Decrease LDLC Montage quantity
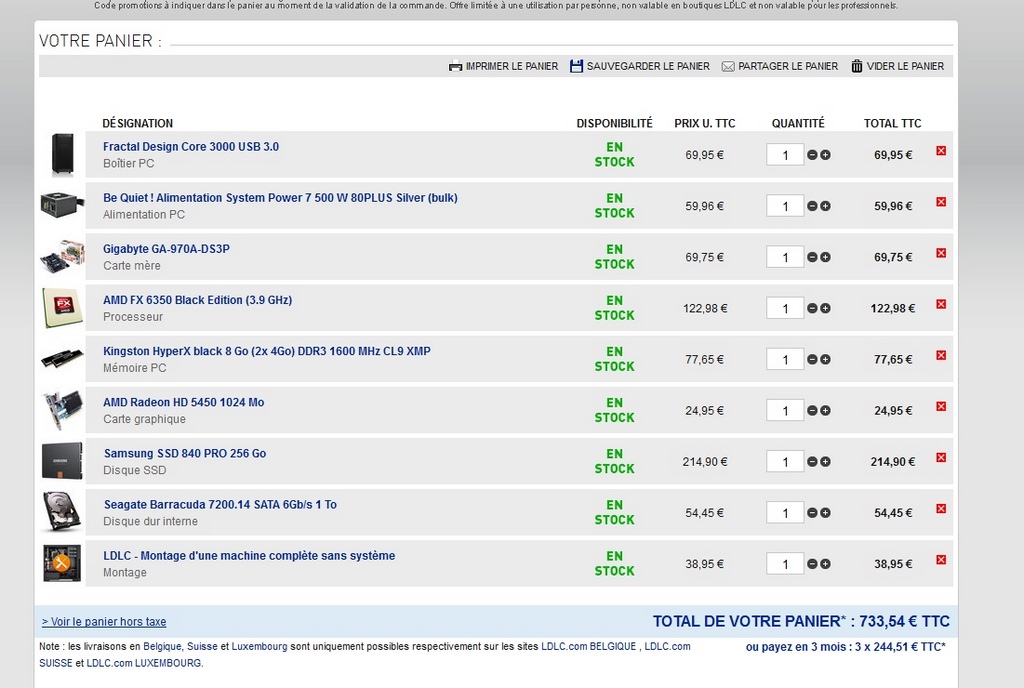This screenshot has height=688, width=1024. (812, 564)
